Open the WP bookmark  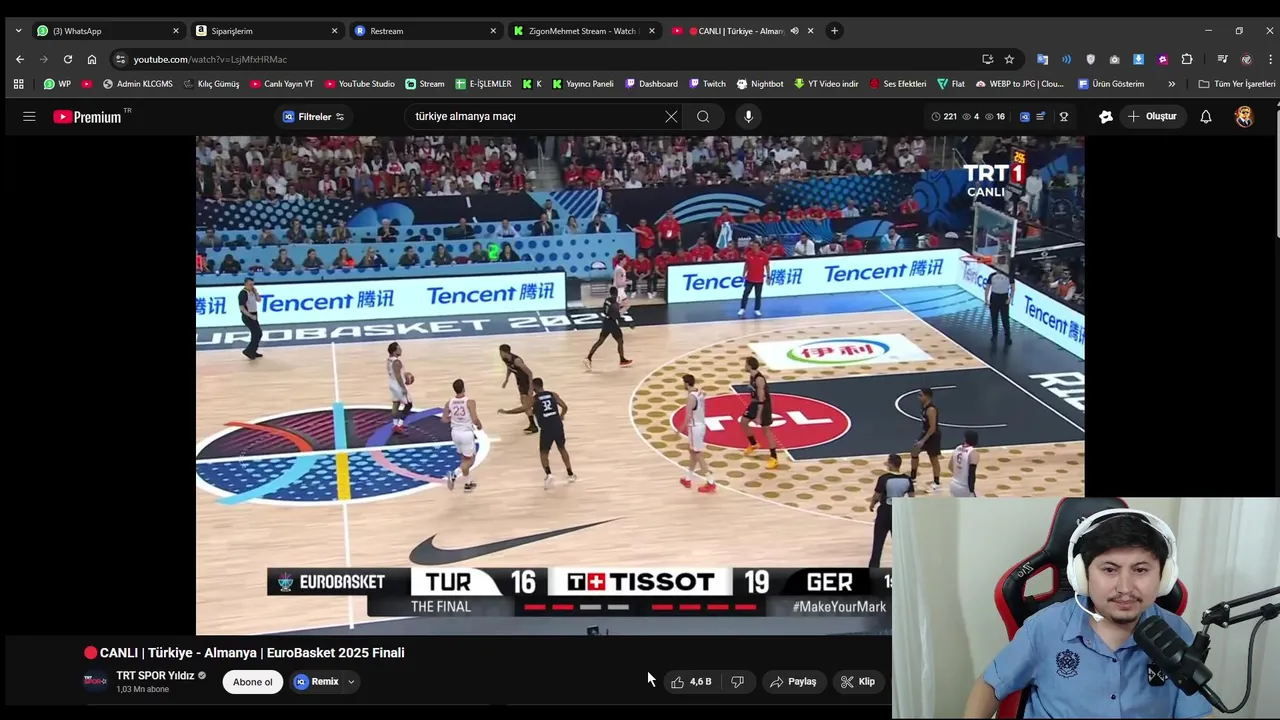(x=57, y=84)
